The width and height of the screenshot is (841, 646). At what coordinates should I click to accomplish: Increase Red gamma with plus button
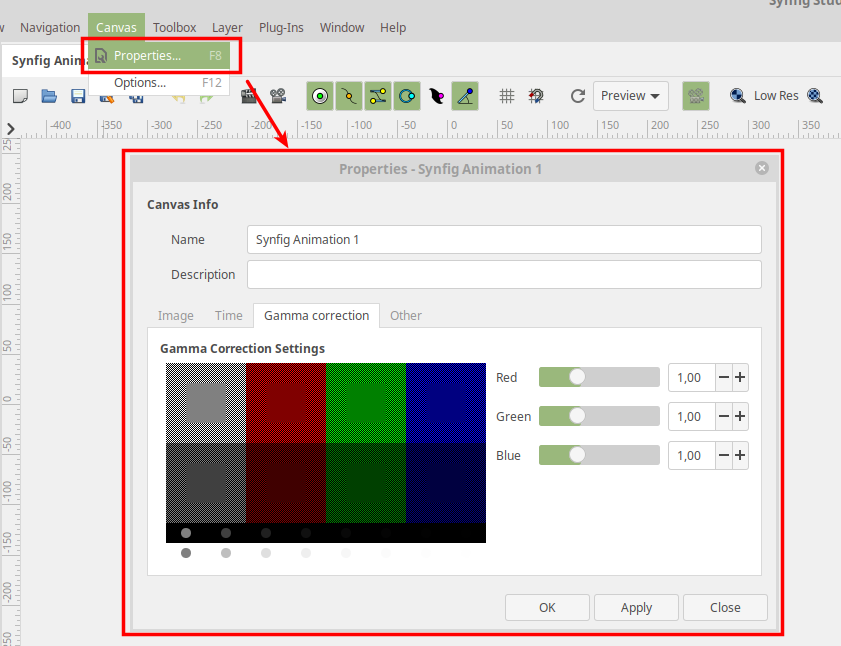click(x=740, y=377)
